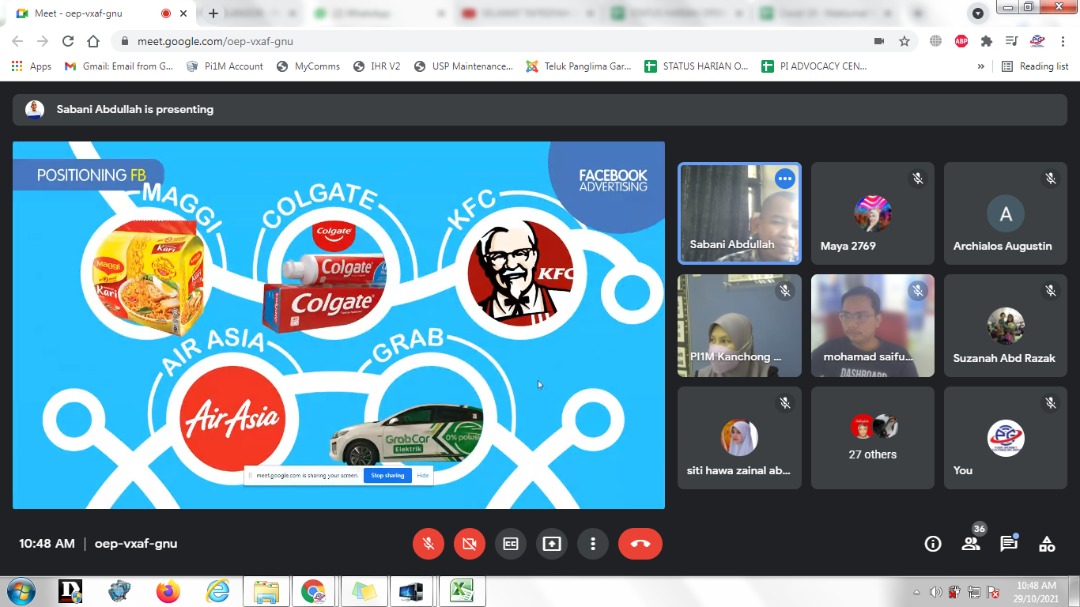This screenshot has height=607, width=1080.
Task: Open Chrome's three-dot menu
Action: click(x=1063, y=41)
